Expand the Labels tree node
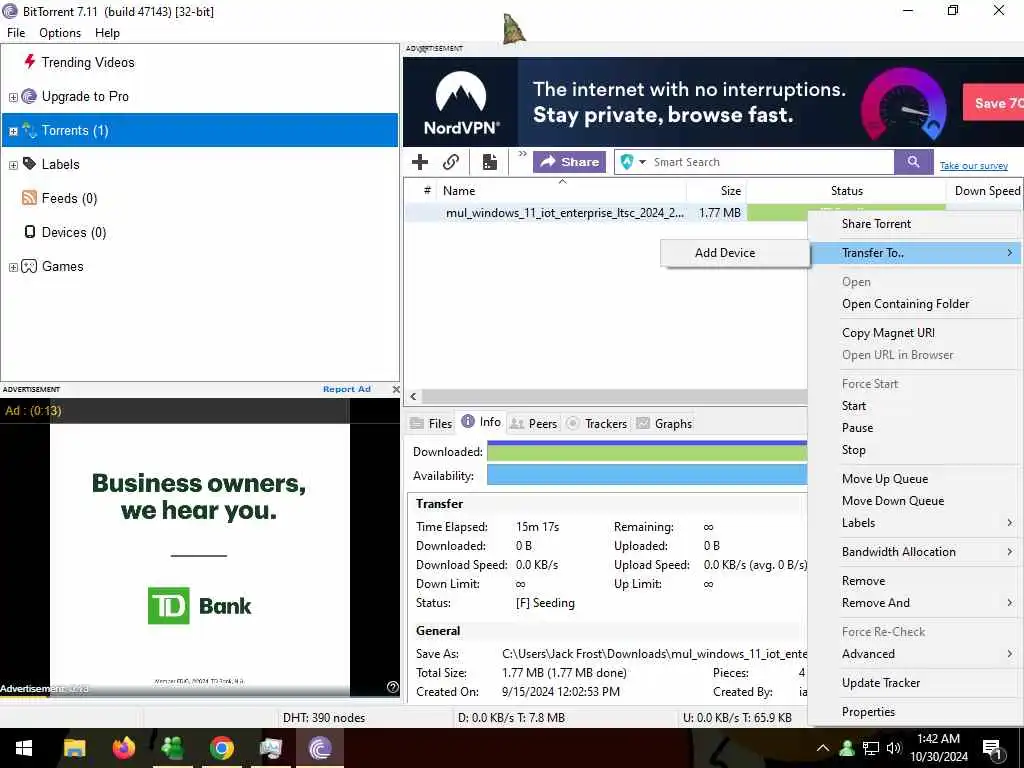 pos(13,165)
